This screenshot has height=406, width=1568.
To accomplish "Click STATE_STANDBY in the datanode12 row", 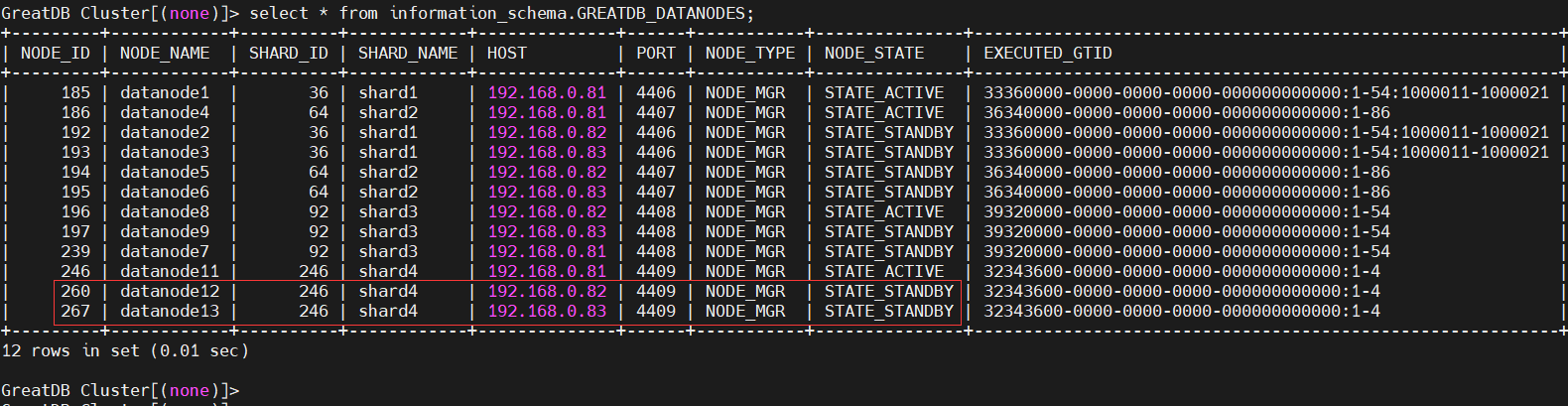I will (889, 292).
